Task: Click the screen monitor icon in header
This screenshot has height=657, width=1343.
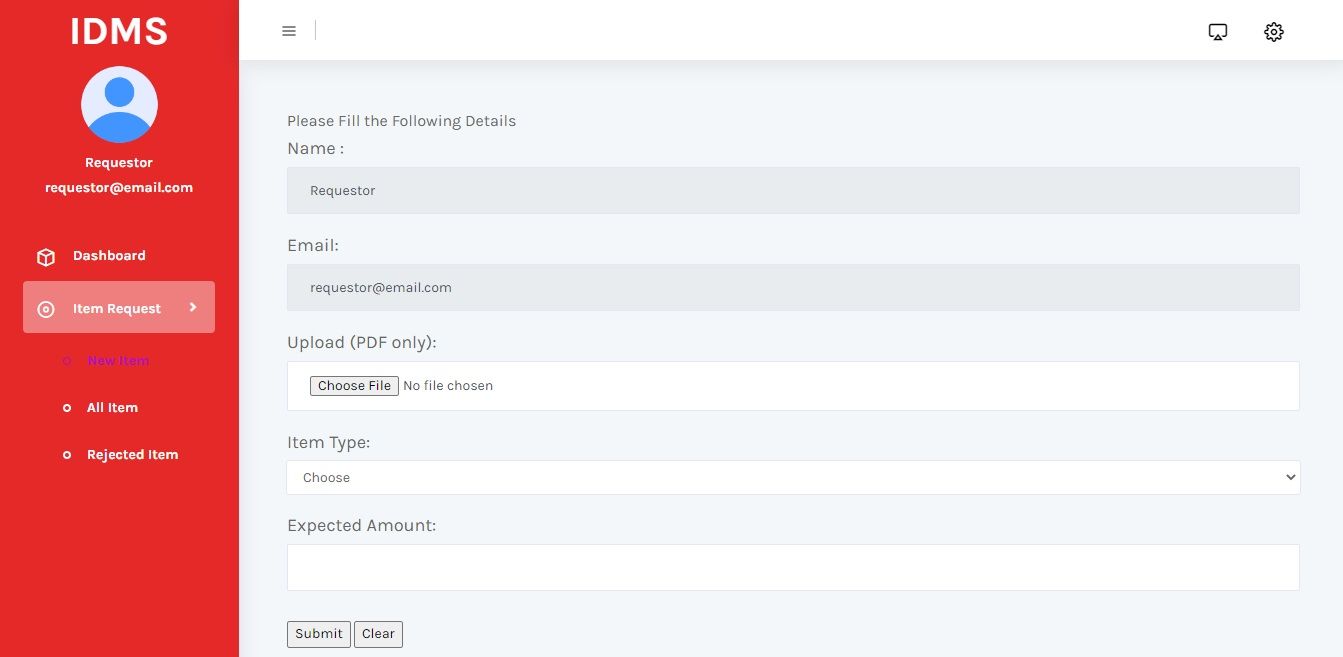Action: click(1217, 32)
